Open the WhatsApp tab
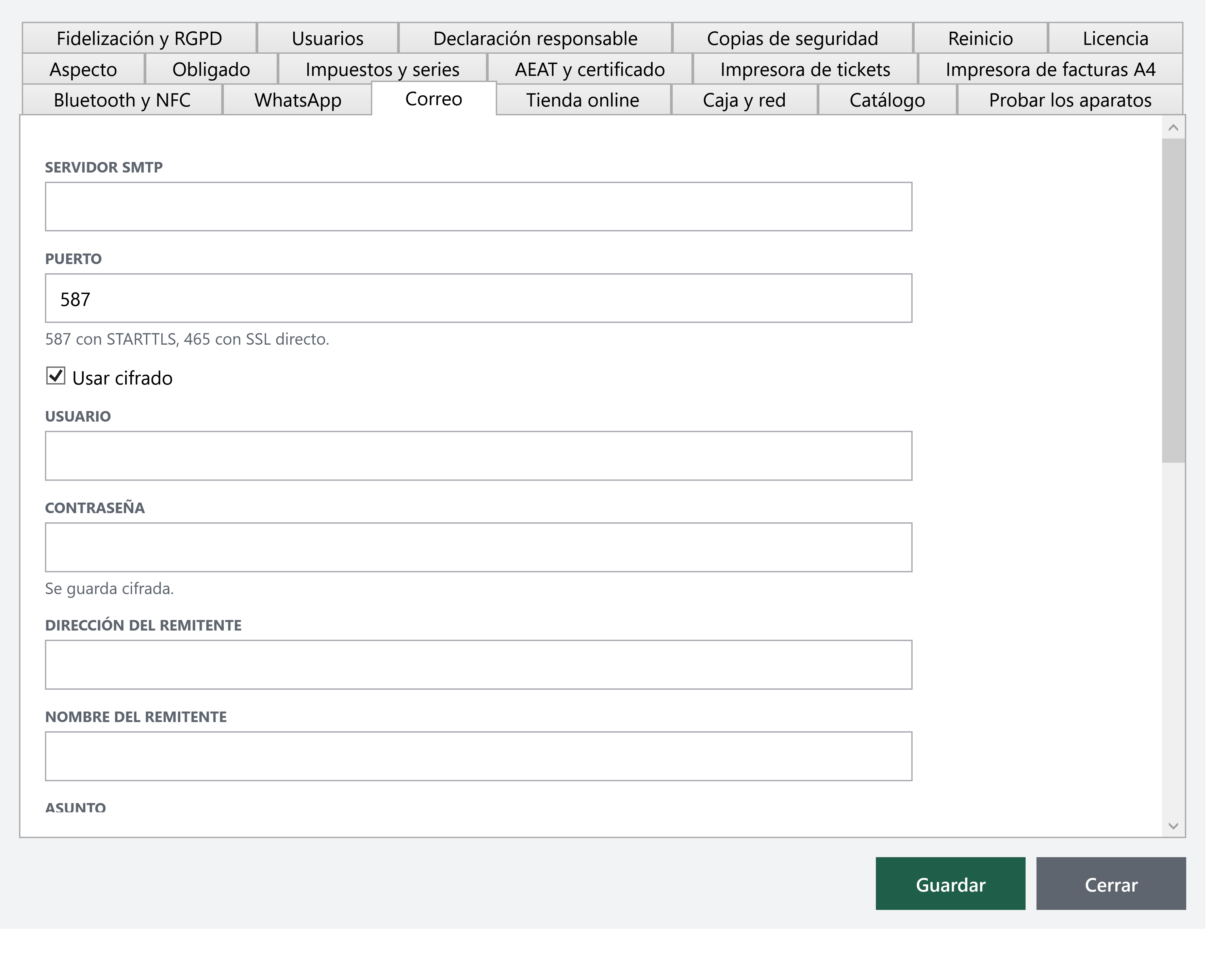This screenshot has height=980, width=1225. click(x=297, y=100)
